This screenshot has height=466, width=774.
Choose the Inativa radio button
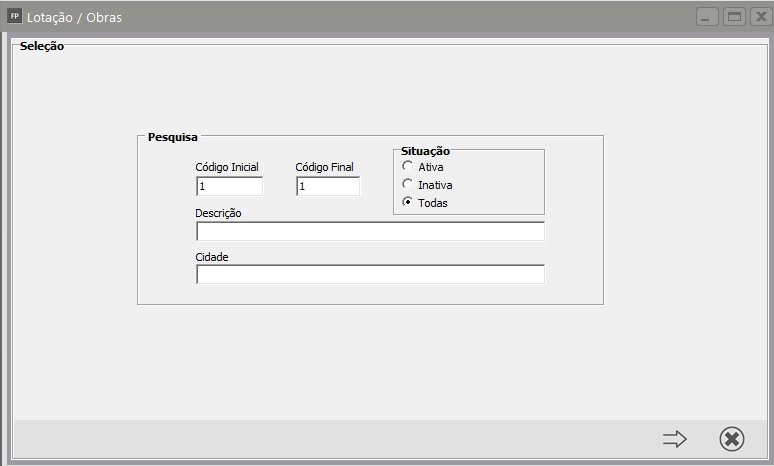coord(407,185)
